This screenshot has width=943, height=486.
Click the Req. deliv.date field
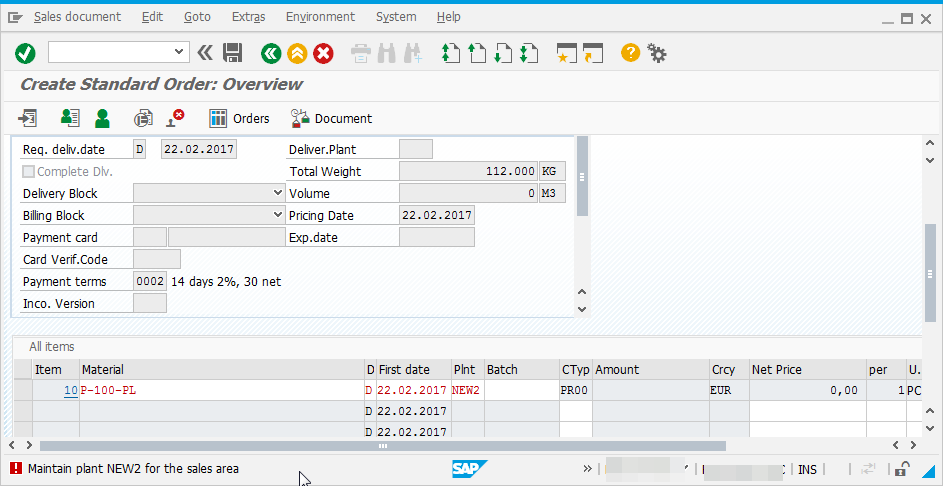tap(199, 149)
